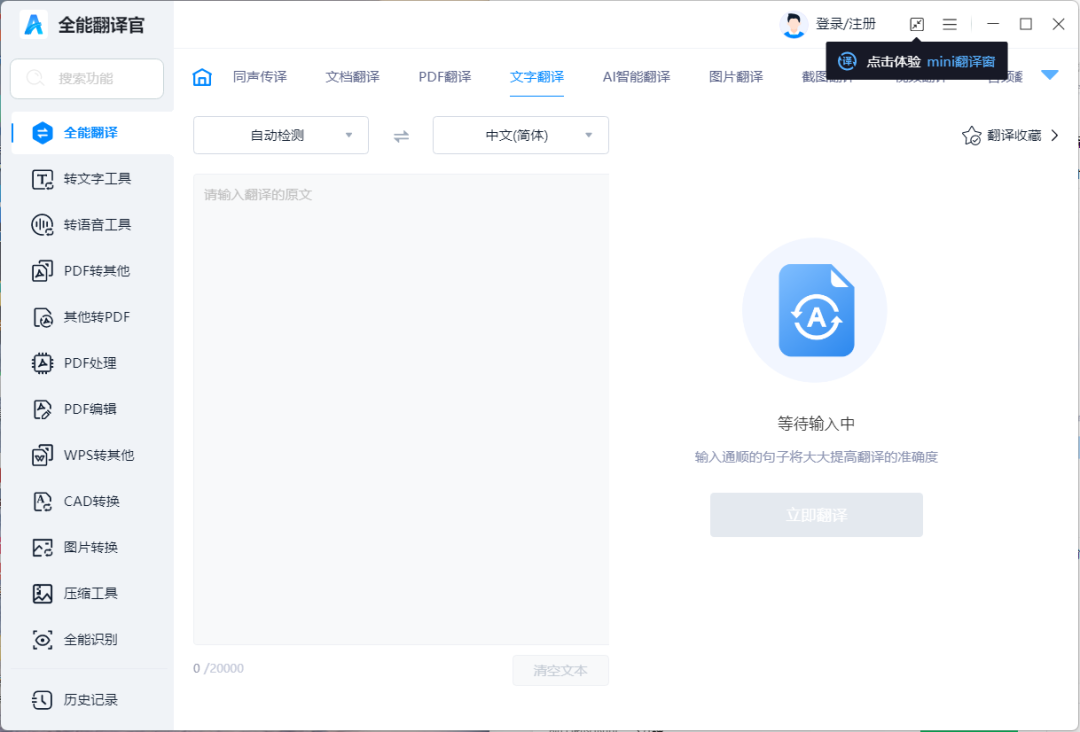Switch to the 图片翻译 tab
The height and width of the screenshot is (732, 1080).
735,77
